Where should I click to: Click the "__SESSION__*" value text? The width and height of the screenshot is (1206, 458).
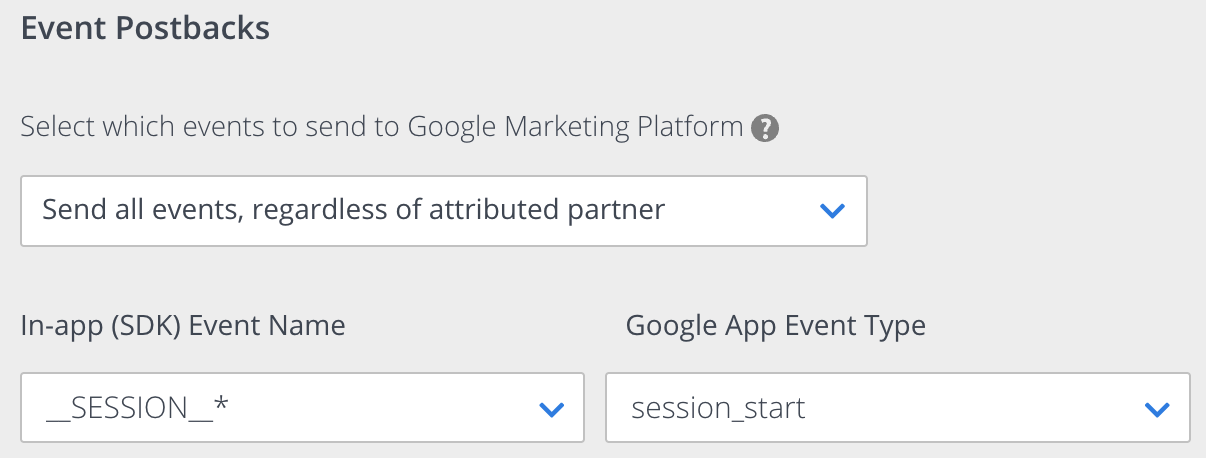click(139, 409)
